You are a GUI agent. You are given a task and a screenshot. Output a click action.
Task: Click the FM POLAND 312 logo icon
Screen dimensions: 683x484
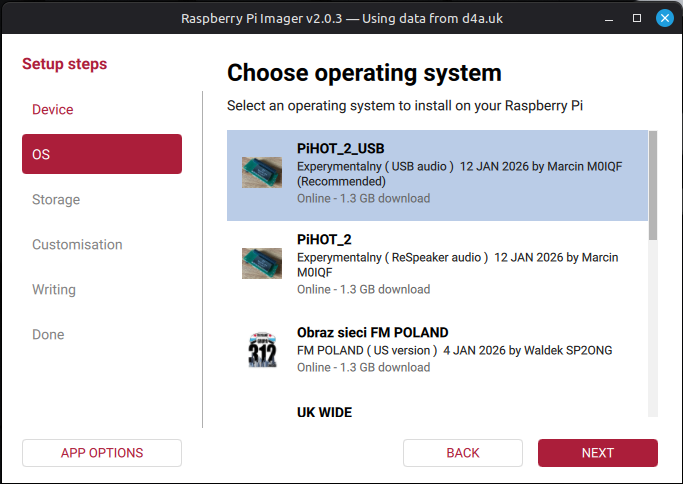point(262,351)
